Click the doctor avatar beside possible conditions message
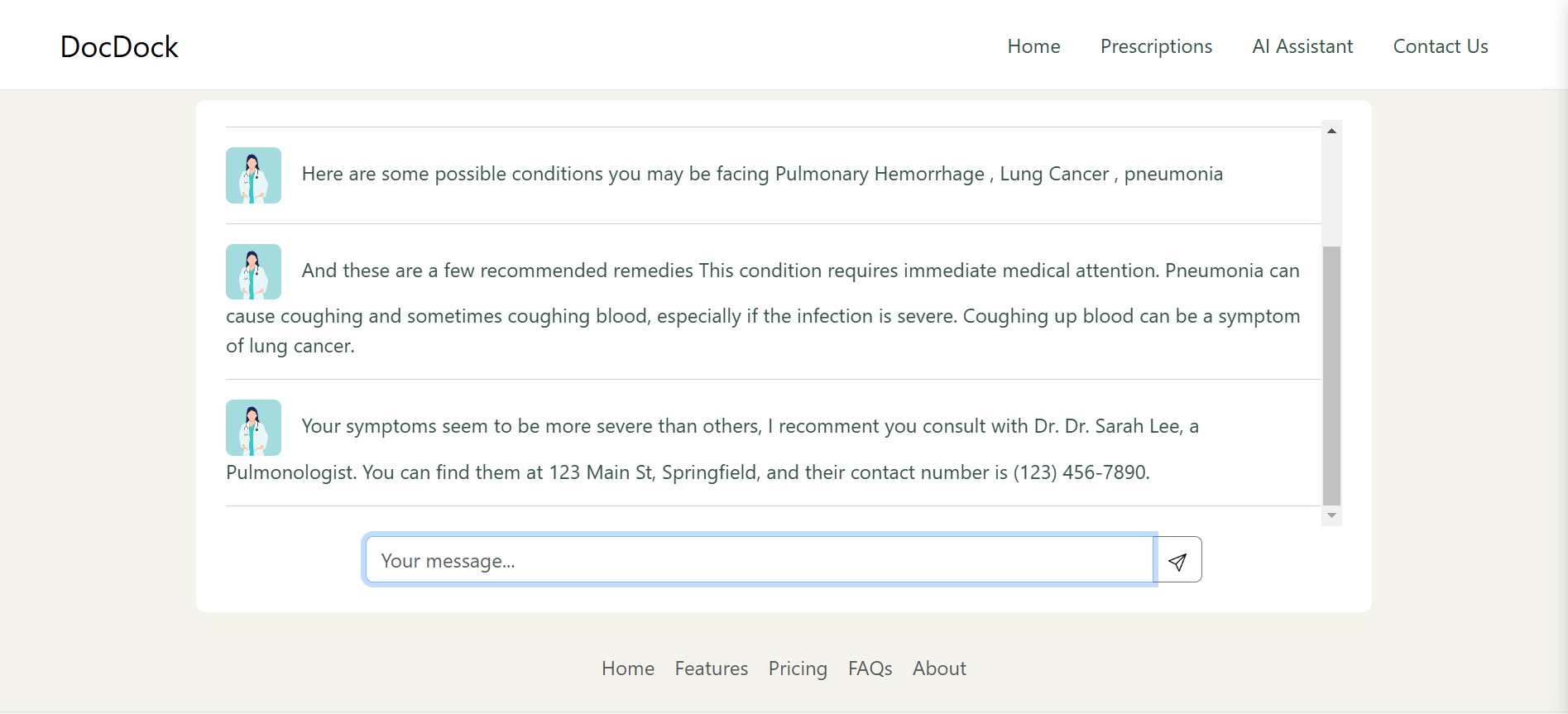 253,175
